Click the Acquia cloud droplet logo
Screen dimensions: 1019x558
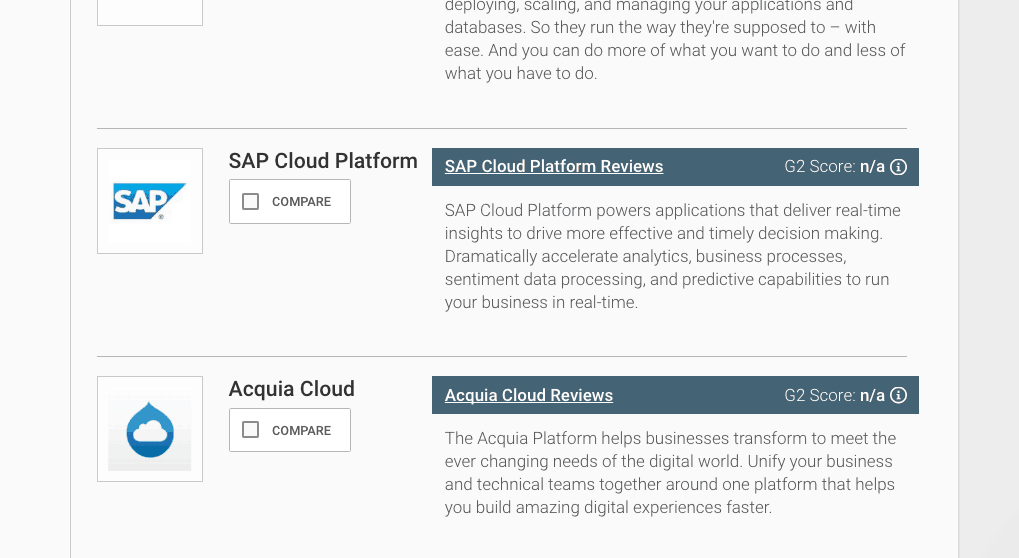tap(150, 429)
